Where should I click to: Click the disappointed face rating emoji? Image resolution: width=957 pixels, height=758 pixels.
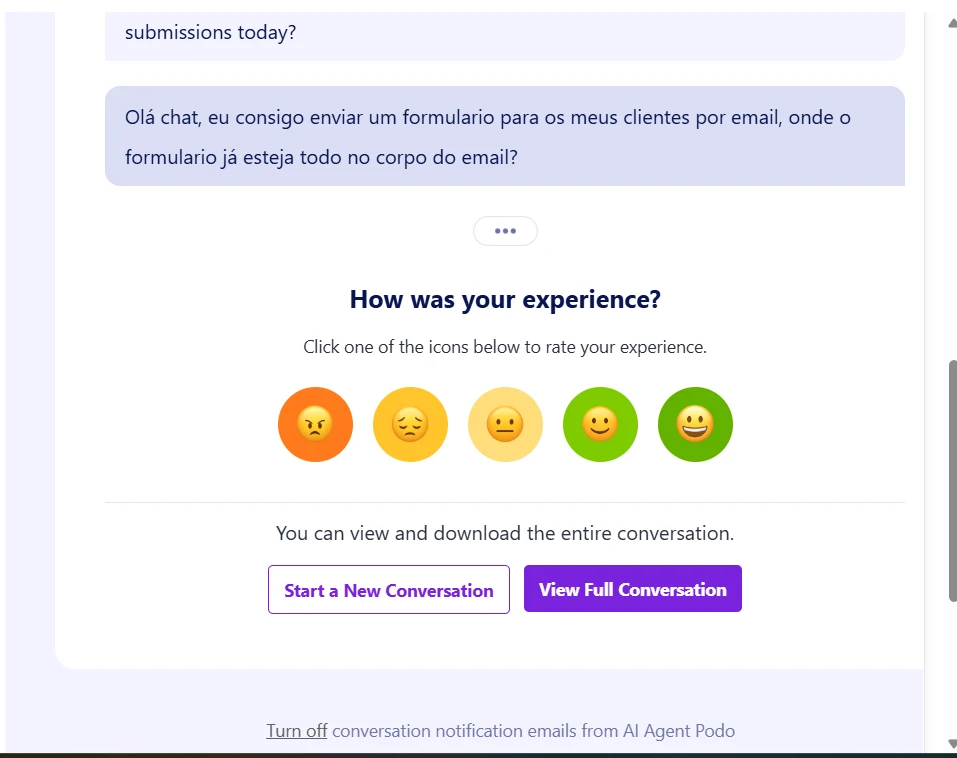410,424
